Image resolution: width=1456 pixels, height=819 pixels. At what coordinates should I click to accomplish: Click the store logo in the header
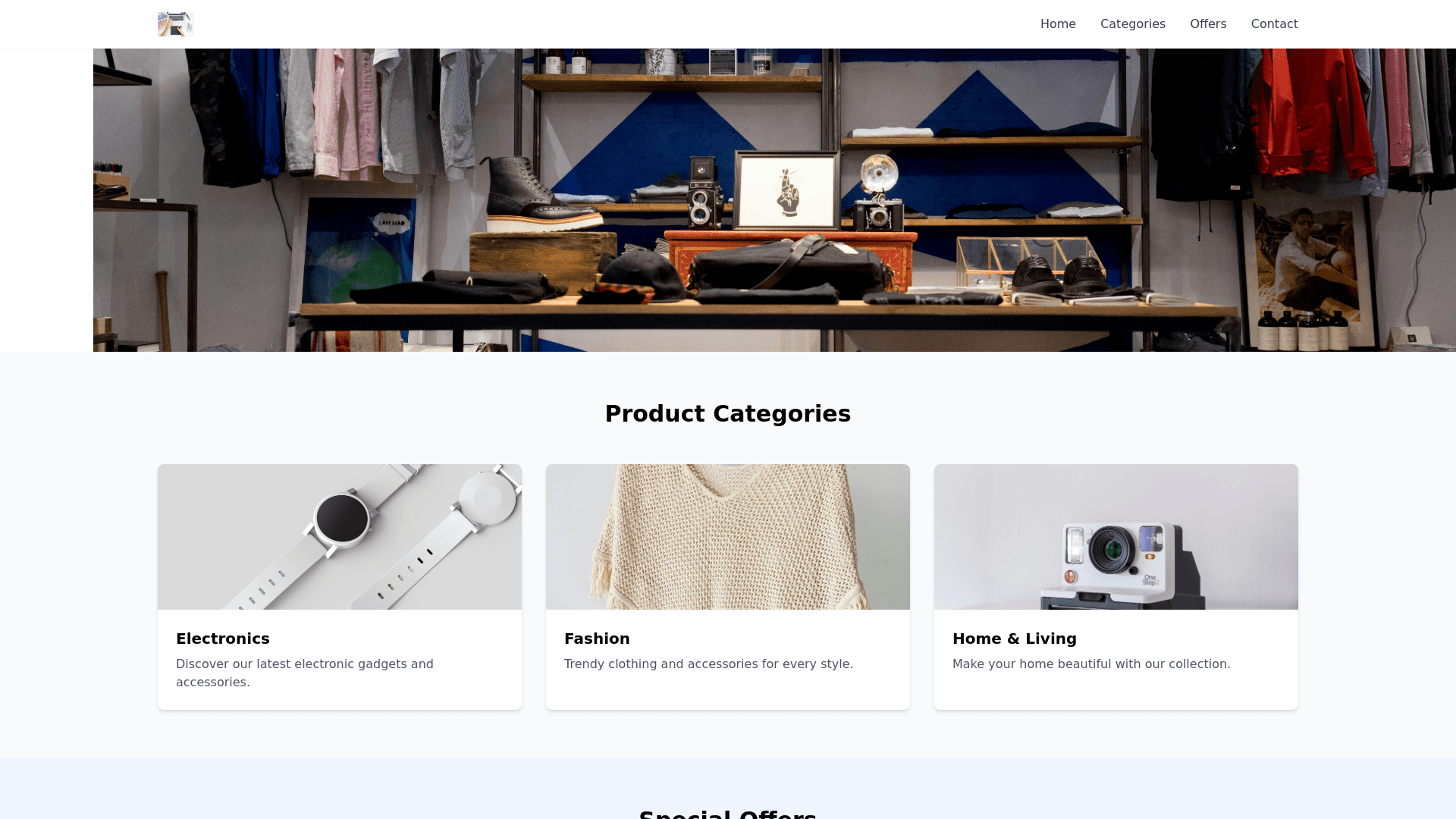click(176, 24)
